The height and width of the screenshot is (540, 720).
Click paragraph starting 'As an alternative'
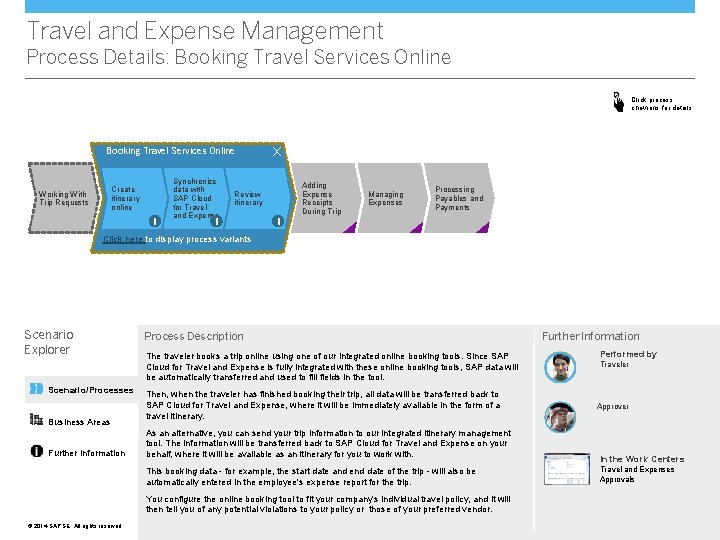[x=329, y=444]
